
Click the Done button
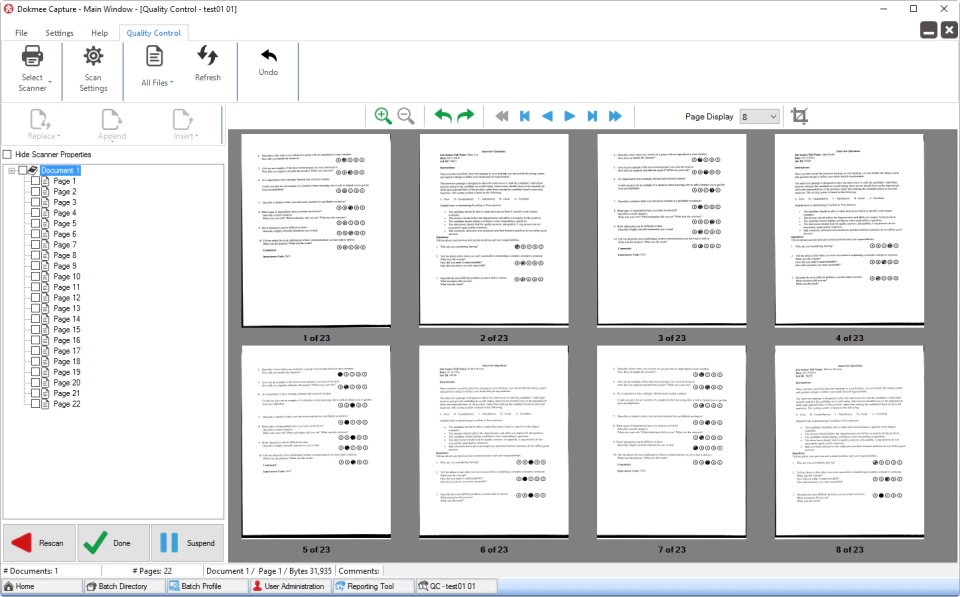[113, 543]
